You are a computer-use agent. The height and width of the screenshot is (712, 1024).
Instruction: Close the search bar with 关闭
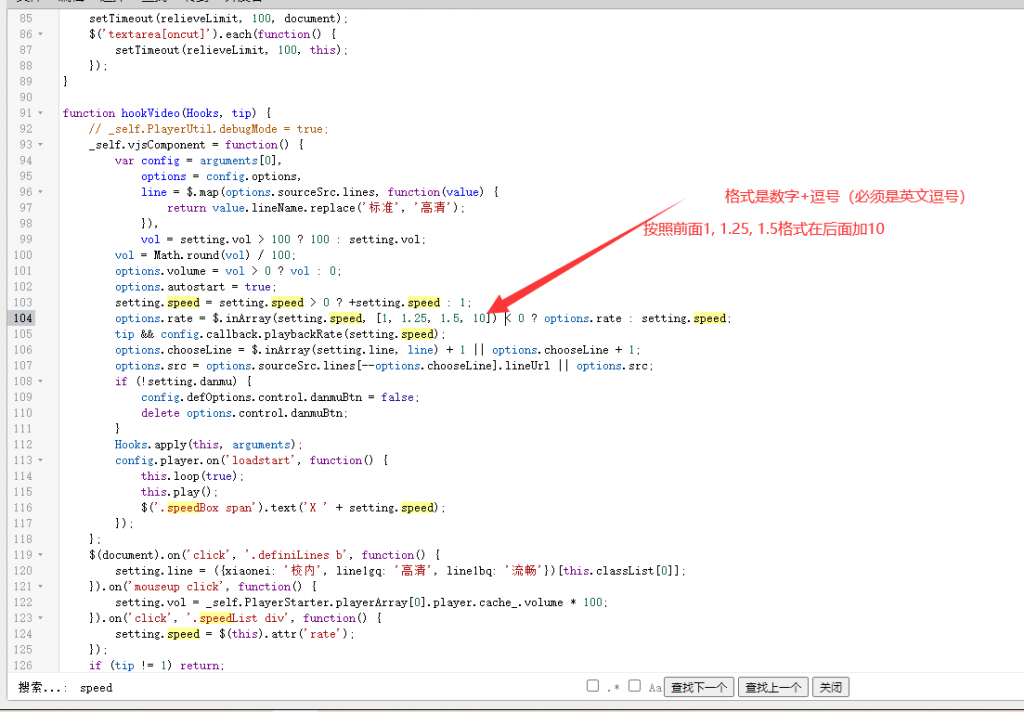pyautogui.click(x=830, y=687)
